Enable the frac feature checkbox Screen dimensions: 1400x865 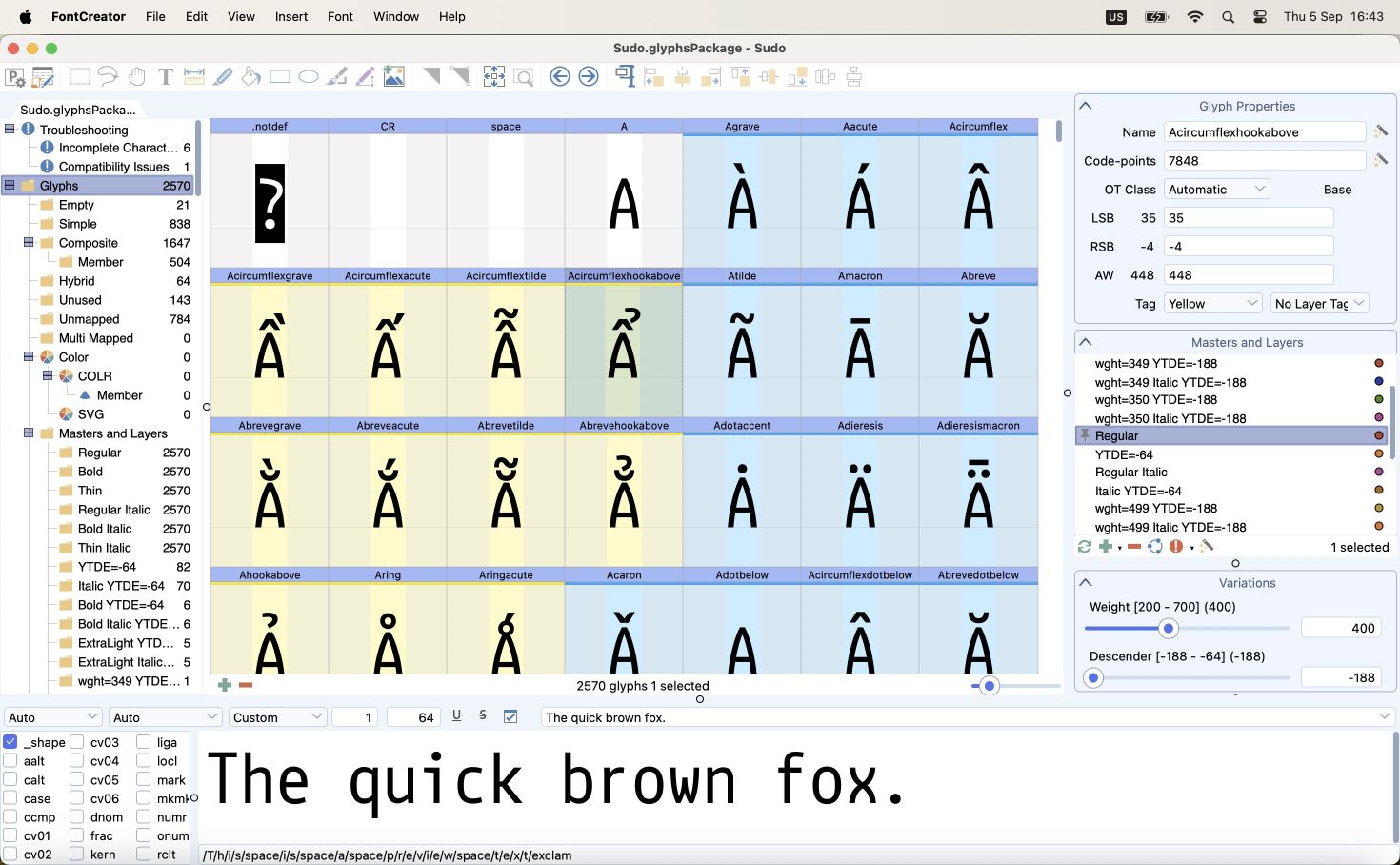click(77, 835)
